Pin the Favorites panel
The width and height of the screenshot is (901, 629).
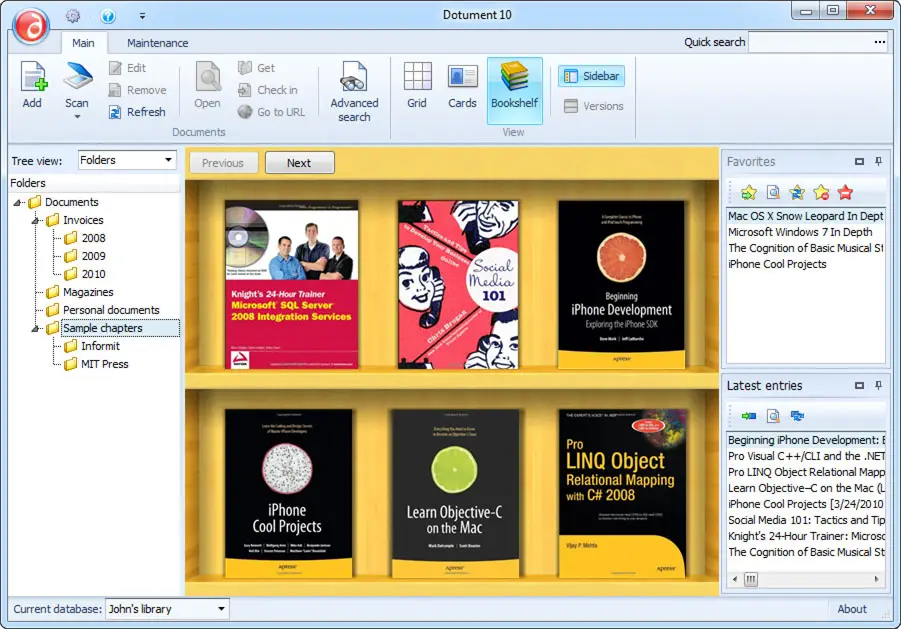pyautogui.click(x=879, y=161)
